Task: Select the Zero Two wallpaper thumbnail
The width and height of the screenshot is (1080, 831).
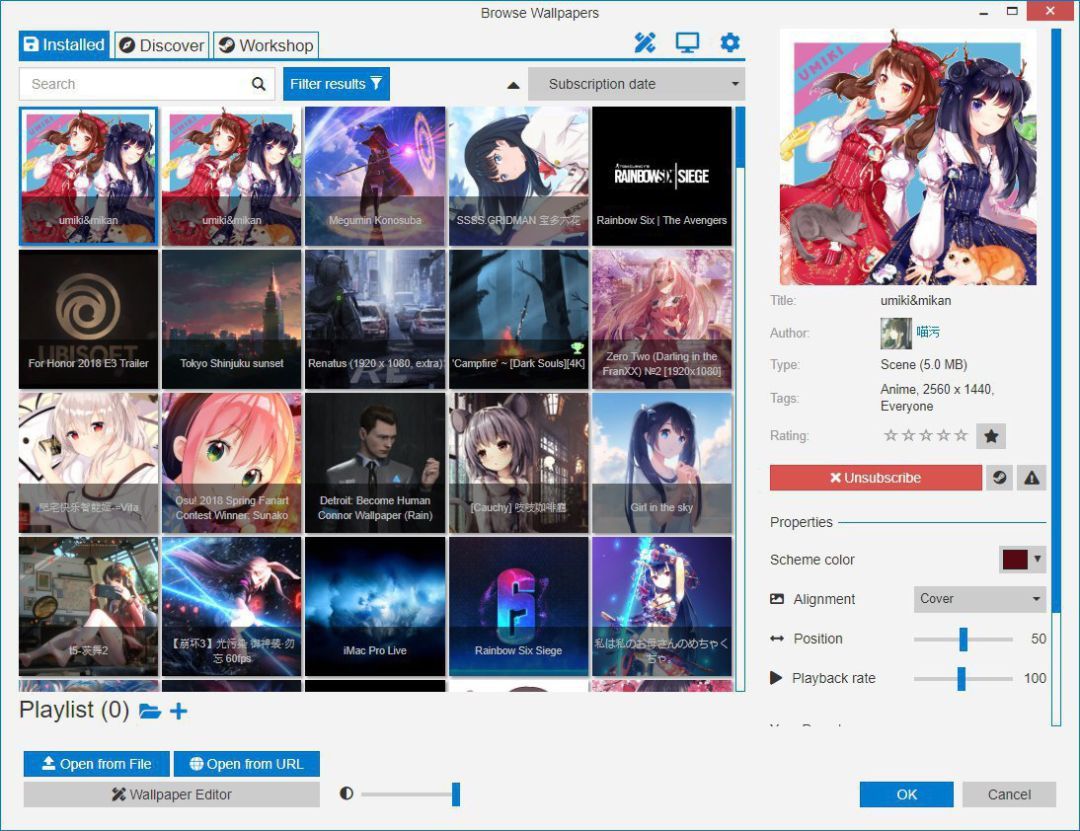Action: [x=662, y=319]
